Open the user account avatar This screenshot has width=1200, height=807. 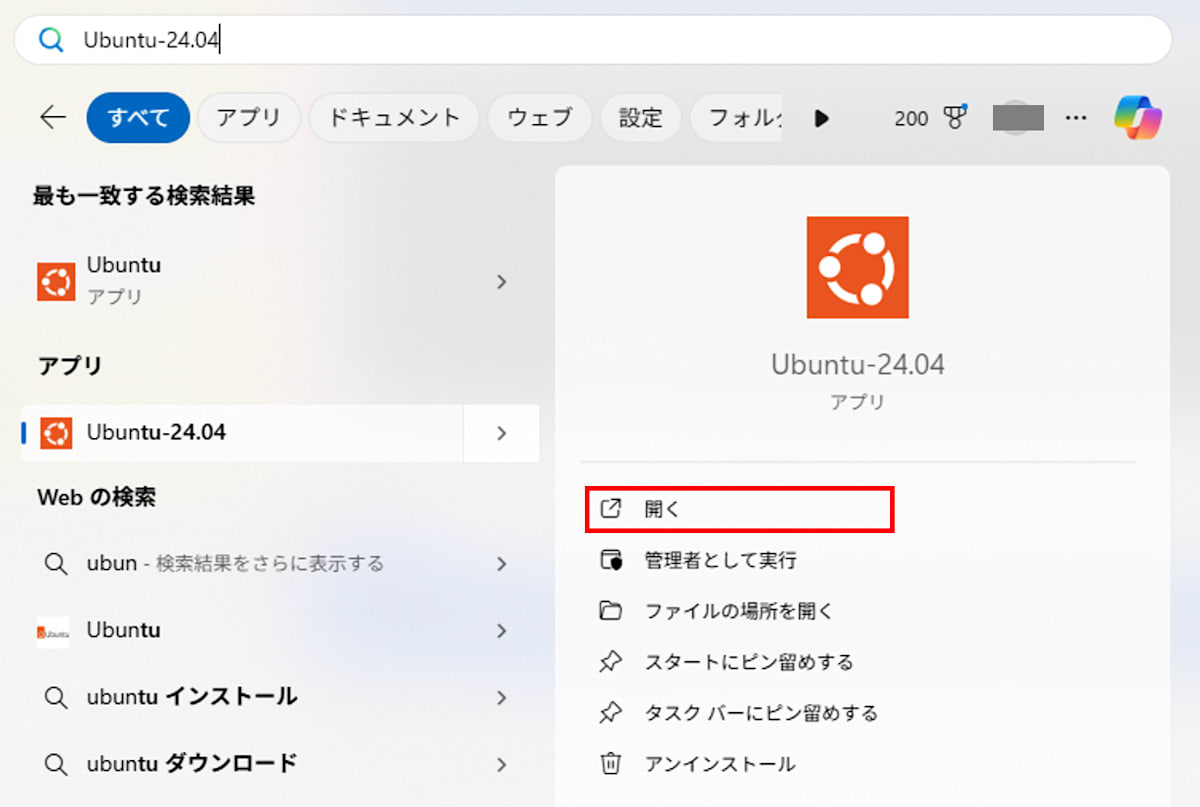click(x=1018, y=118)
